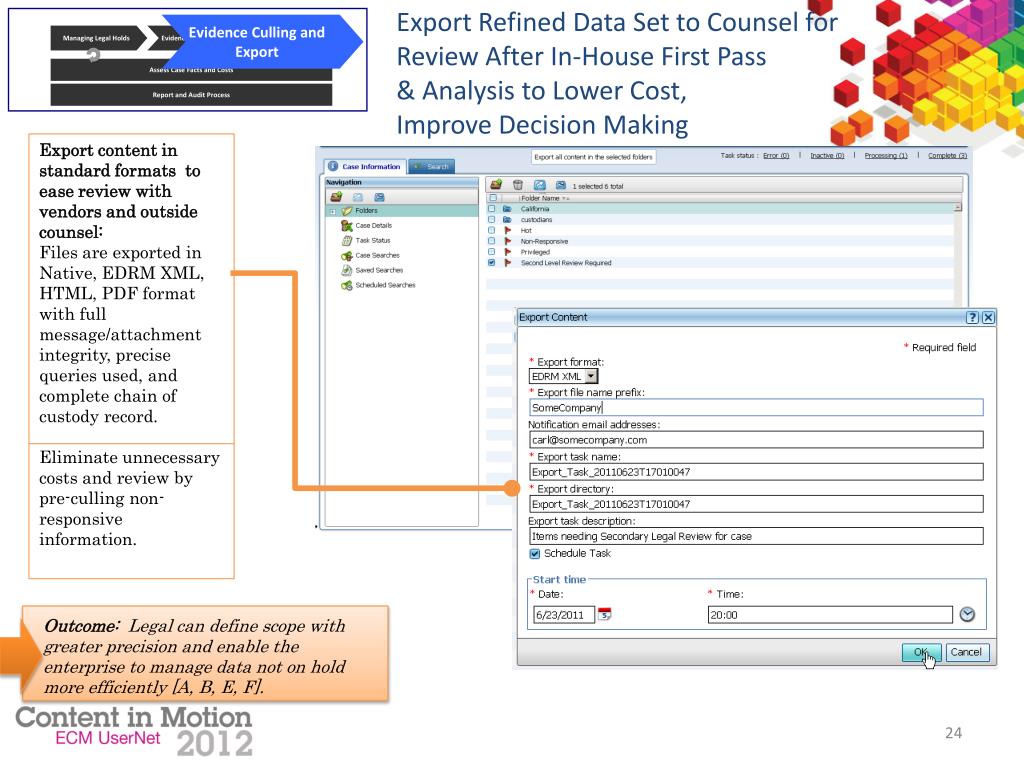
Task: Click the new folder icon in folder list toolbar
Action: [496, 185]
